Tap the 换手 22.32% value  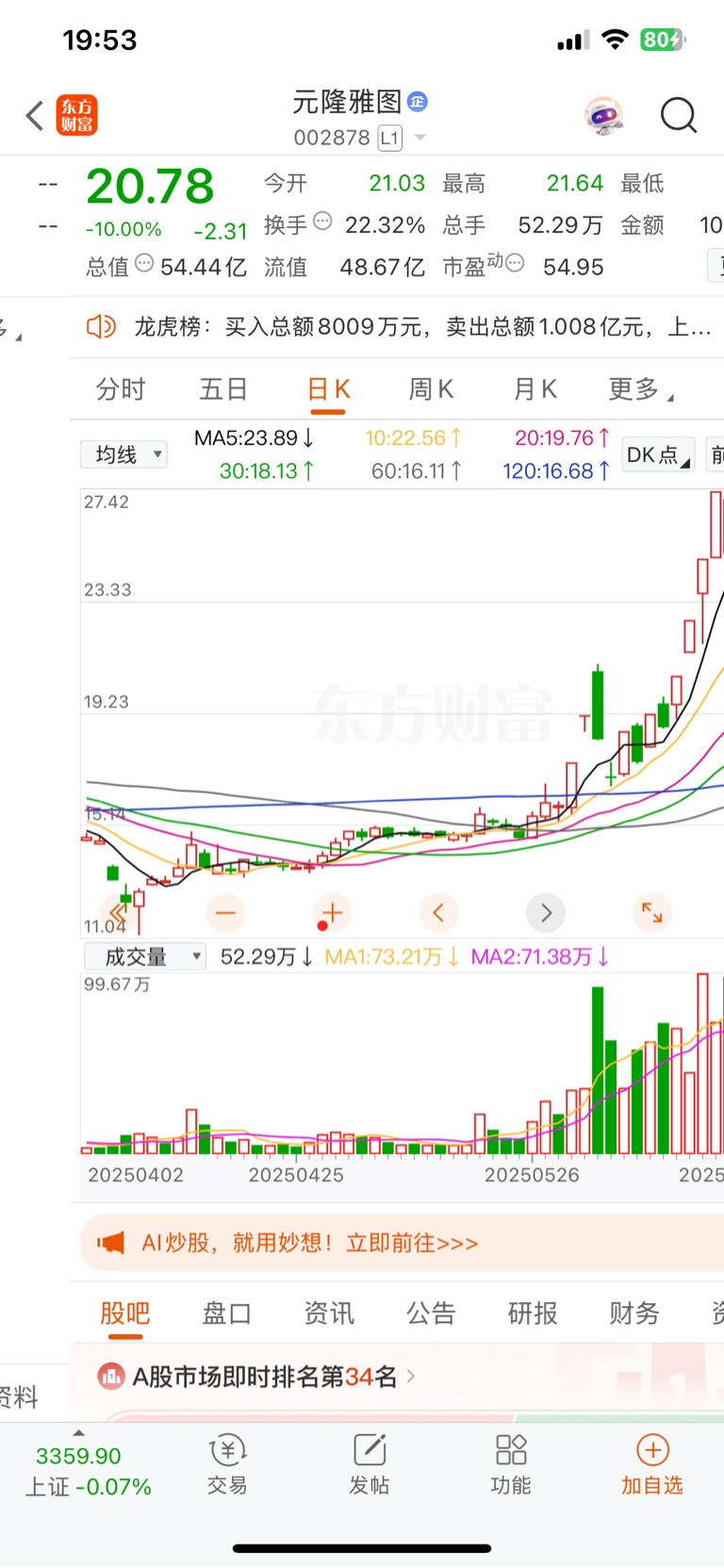[385, 225]
